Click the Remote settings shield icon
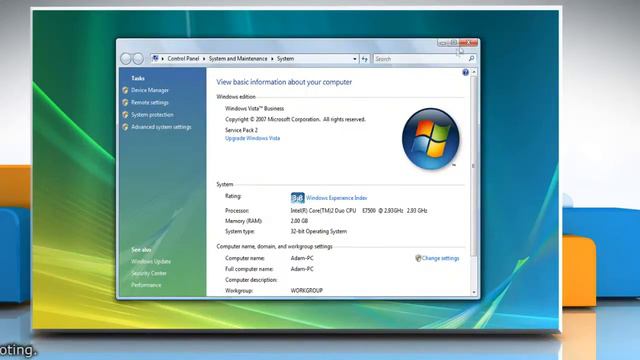Image resolution: width=640 pixels, height=360 pixels. click(x=125, y=102)
